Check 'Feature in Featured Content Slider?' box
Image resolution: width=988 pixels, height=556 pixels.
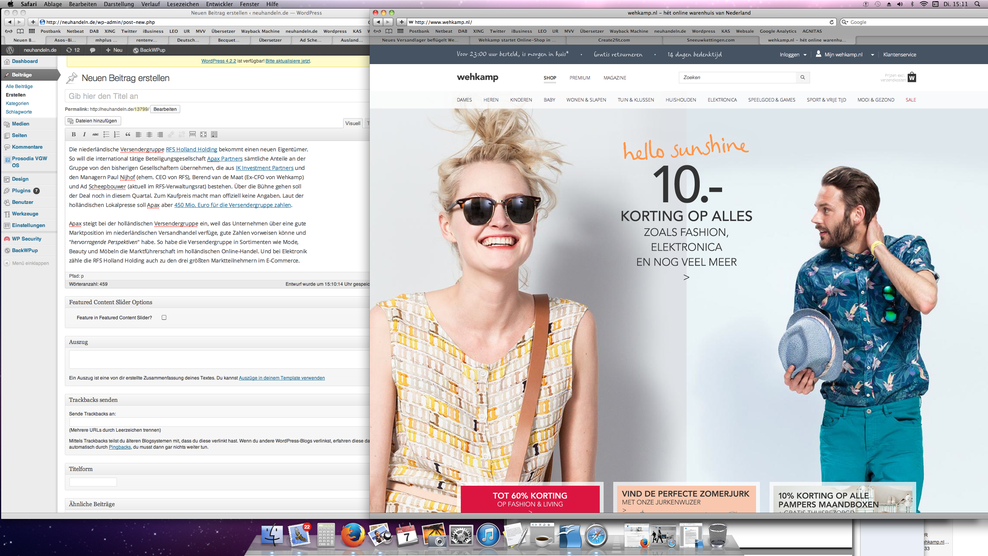pyautogui.click(x=164, y=318)
